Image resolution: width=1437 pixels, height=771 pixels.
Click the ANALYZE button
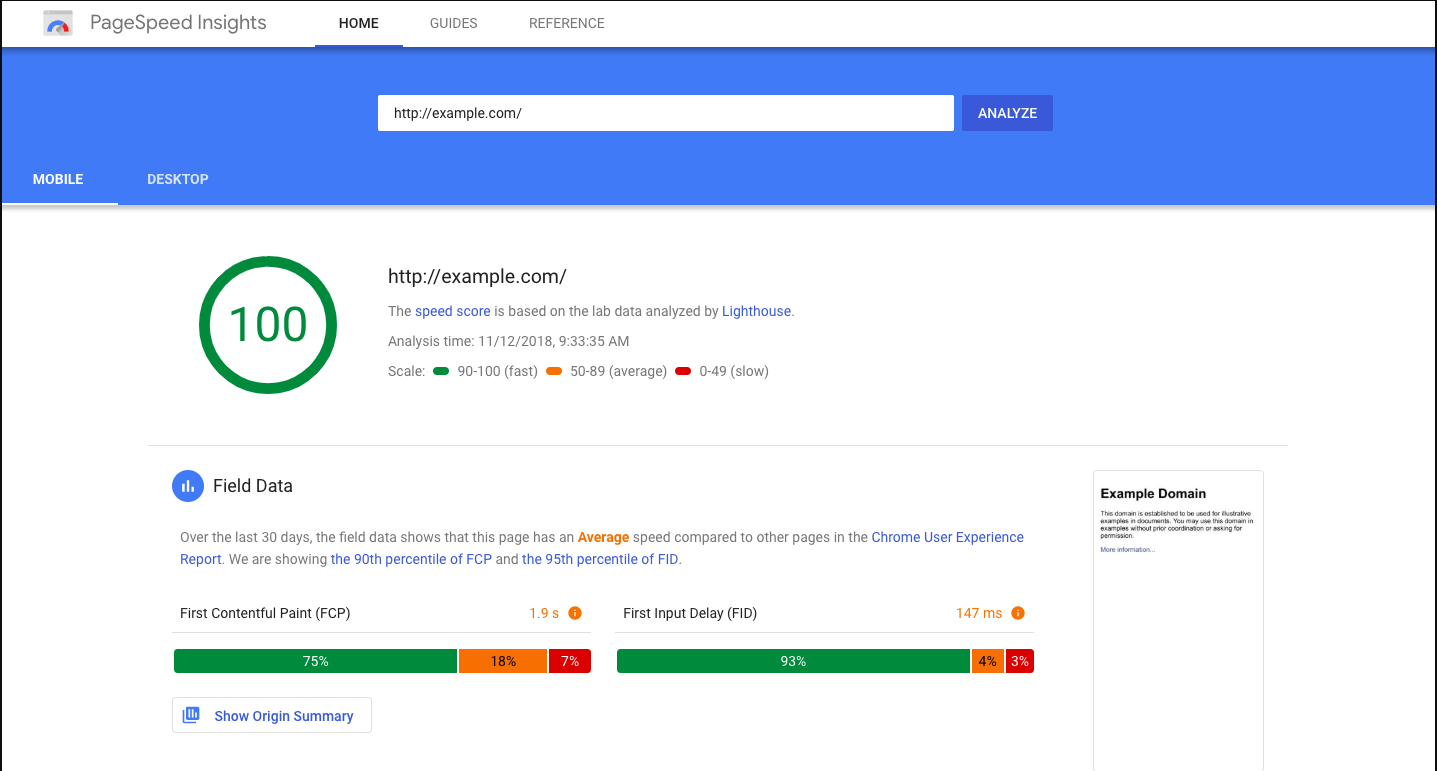coord(1006,112)
